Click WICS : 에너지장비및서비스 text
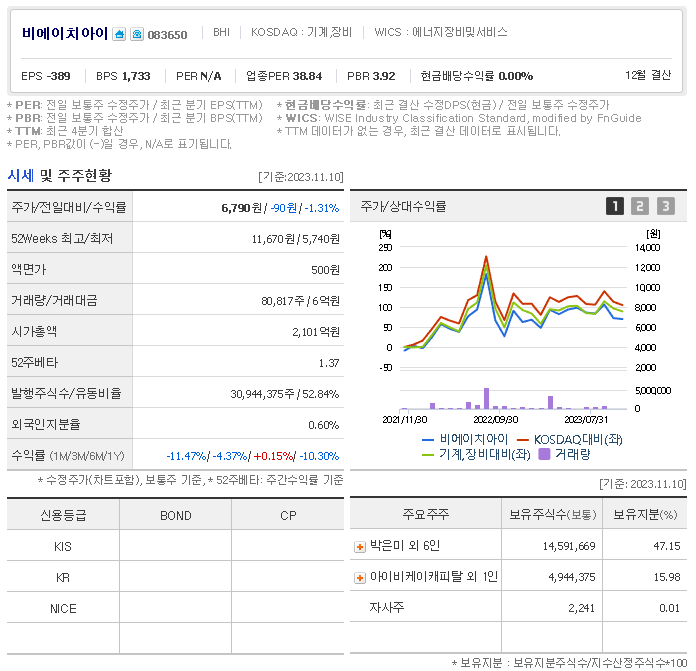 pyautogui.click(x=441, y=32)
